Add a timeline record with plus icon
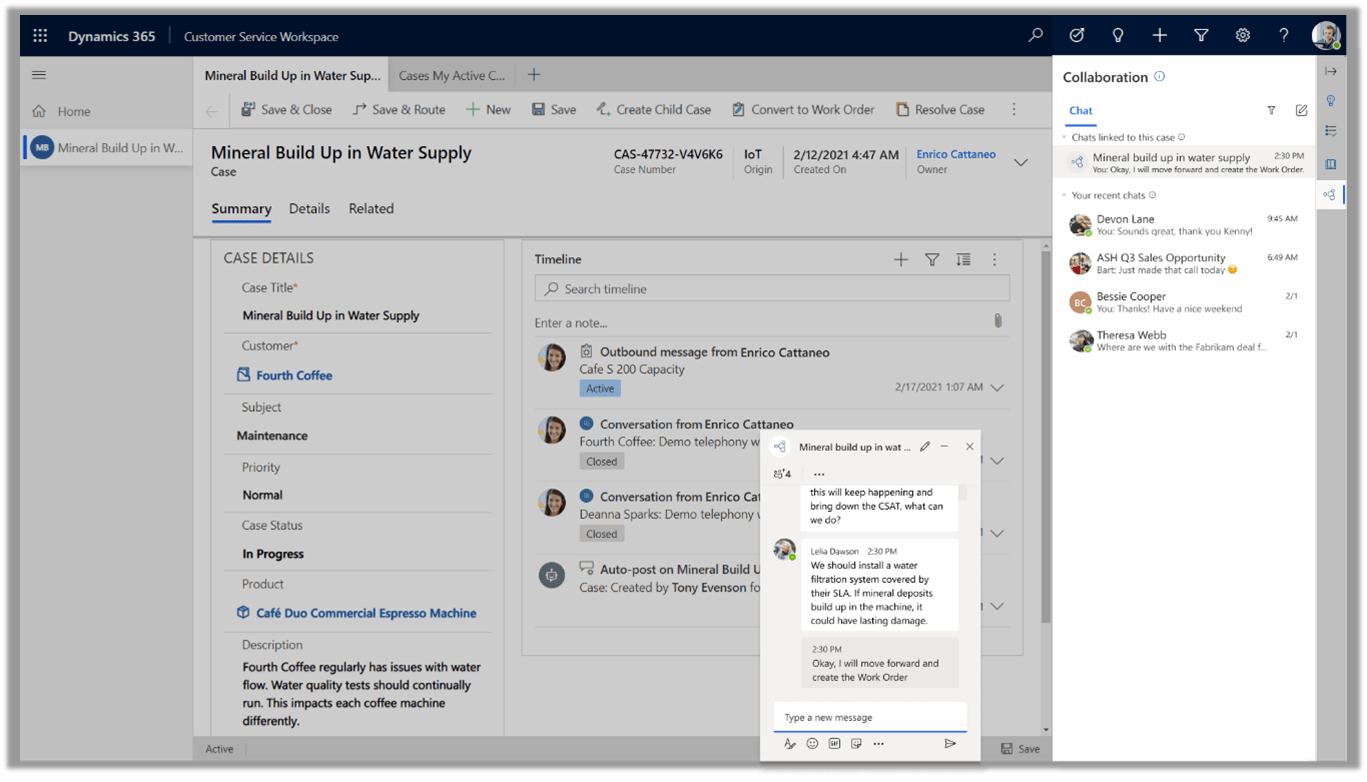The height and width of the screenshot is (782, 1367). click(x=901, y=260)
